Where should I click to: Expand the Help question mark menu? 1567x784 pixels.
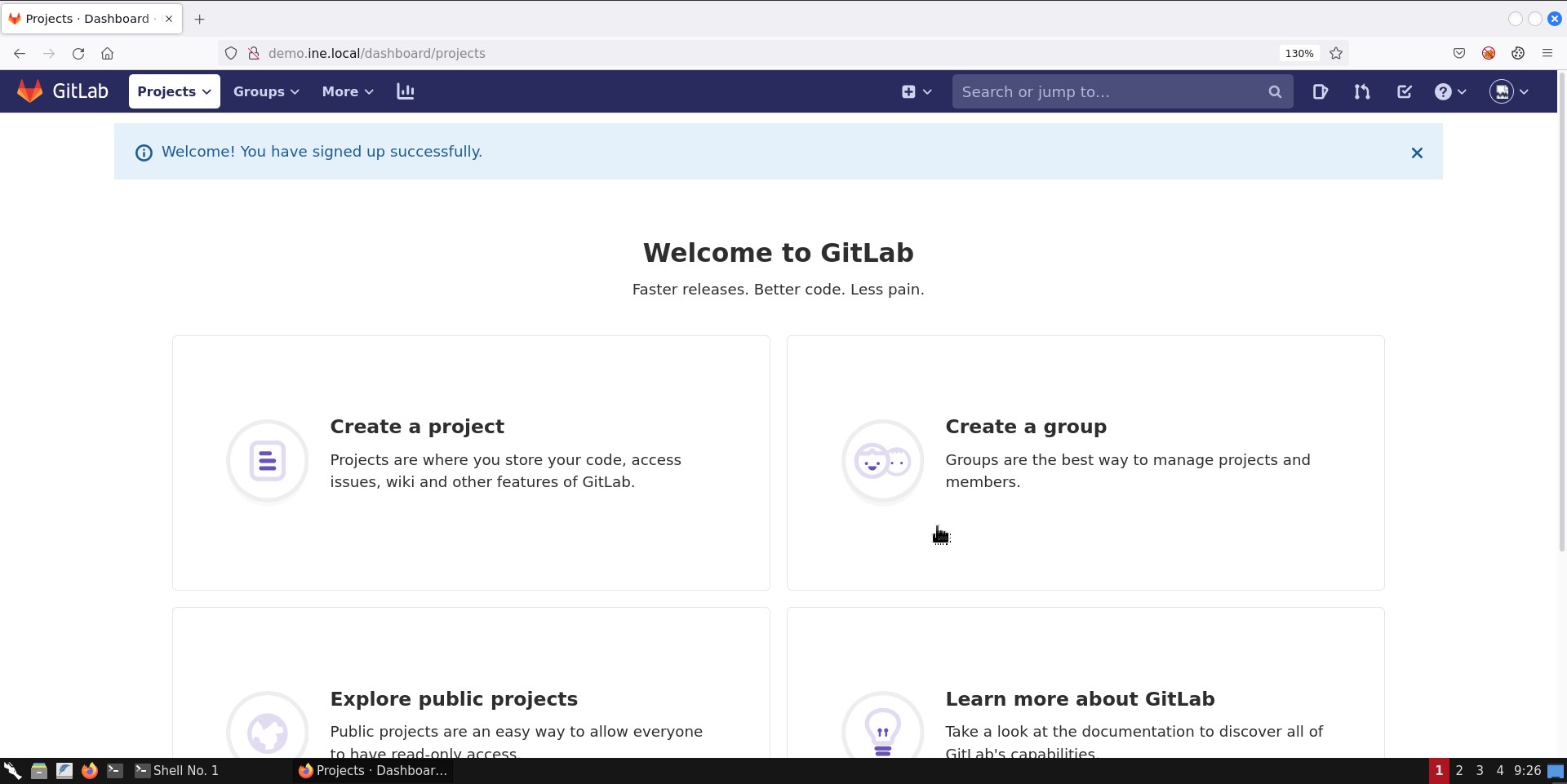(x=1450, y=91)
